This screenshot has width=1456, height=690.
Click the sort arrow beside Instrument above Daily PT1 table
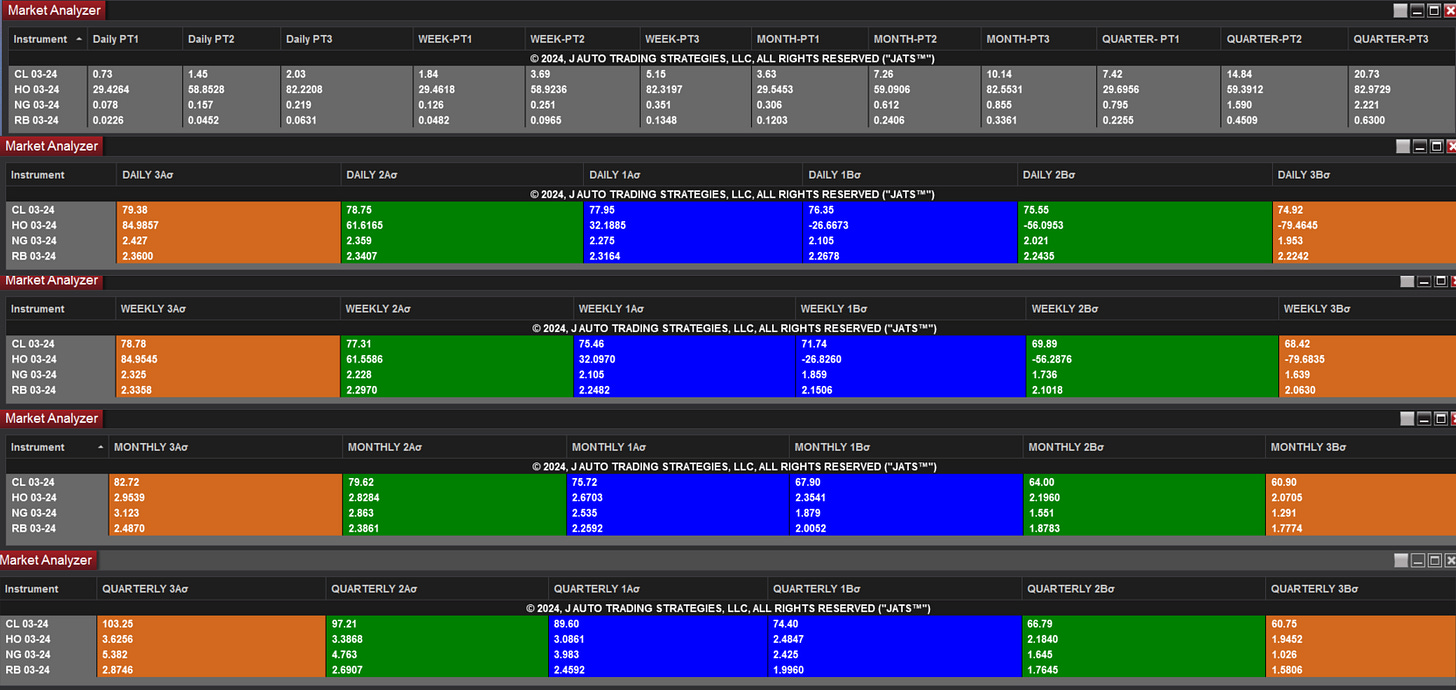79,39
